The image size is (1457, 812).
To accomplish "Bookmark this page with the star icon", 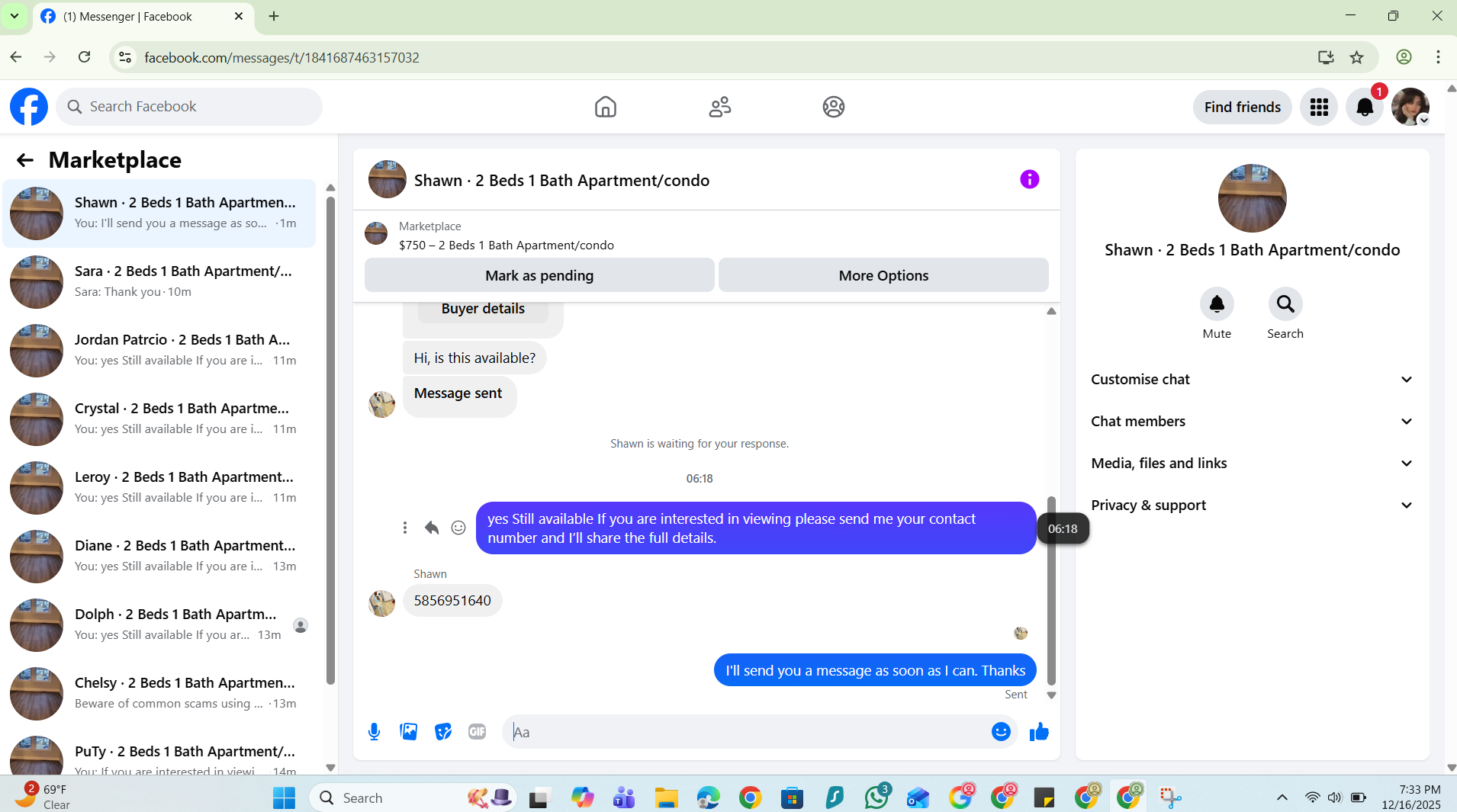I will pos(1356,57).
